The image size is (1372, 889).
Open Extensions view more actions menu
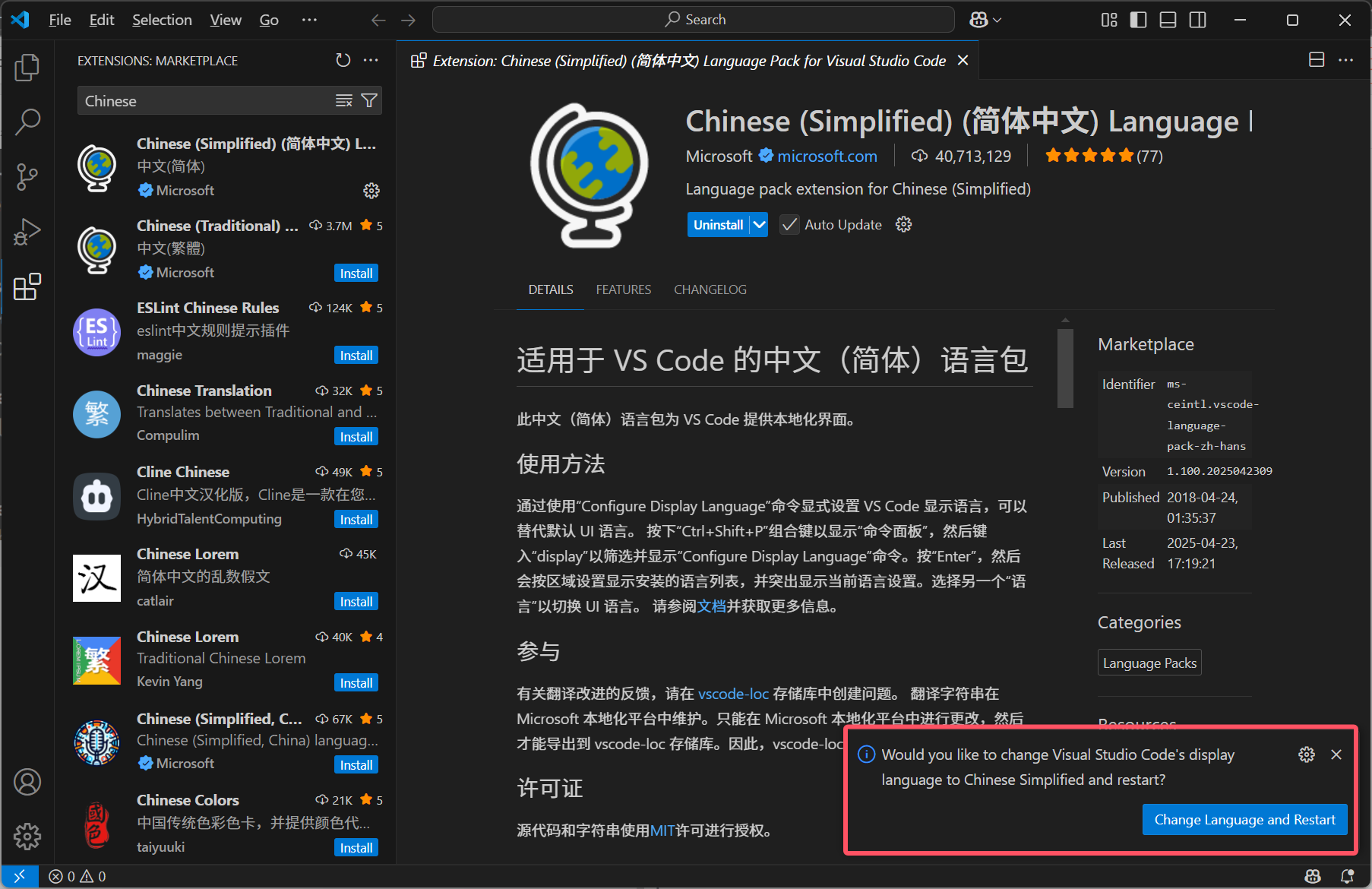pyautogui.click(x=371, y=60)
